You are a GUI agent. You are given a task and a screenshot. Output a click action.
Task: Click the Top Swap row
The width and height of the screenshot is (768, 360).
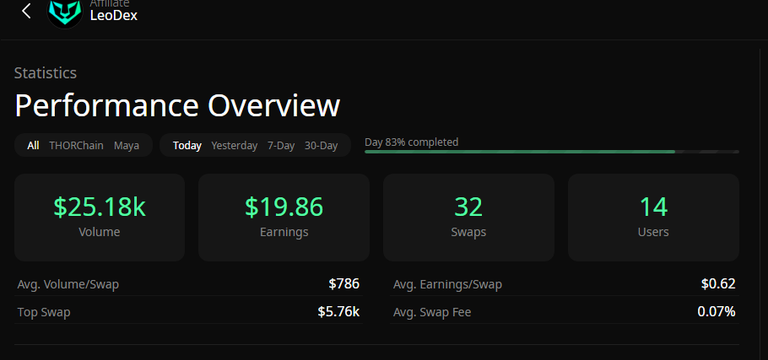coord(189,312)
